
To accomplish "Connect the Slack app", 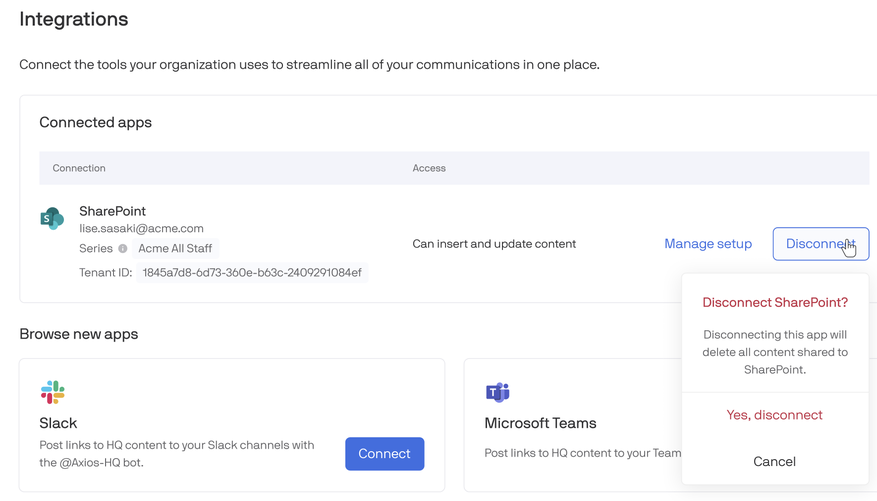I will 384,453.
